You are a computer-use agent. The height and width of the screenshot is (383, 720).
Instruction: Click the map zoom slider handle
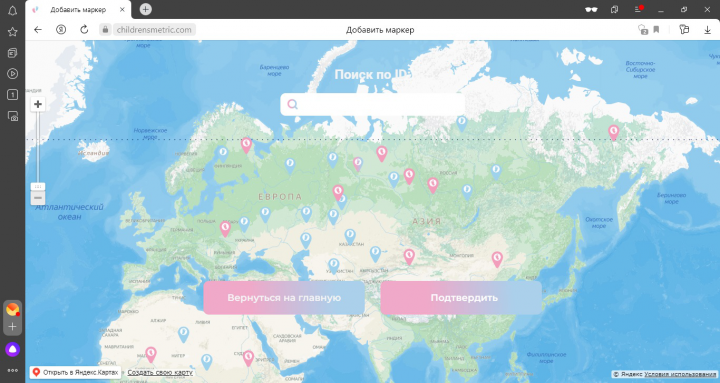point(38,186)
